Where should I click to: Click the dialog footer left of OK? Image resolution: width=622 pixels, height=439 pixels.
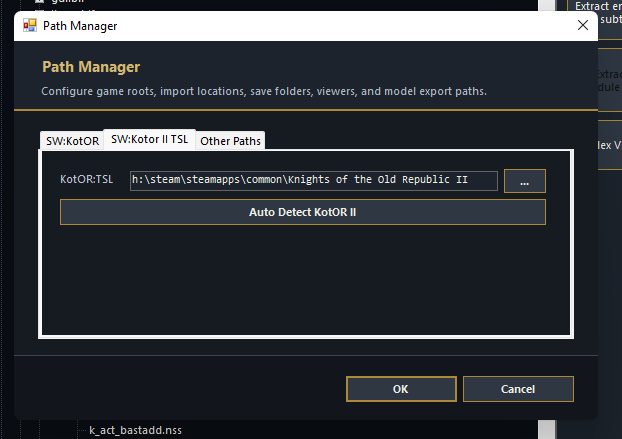click(x=180, y=388)
